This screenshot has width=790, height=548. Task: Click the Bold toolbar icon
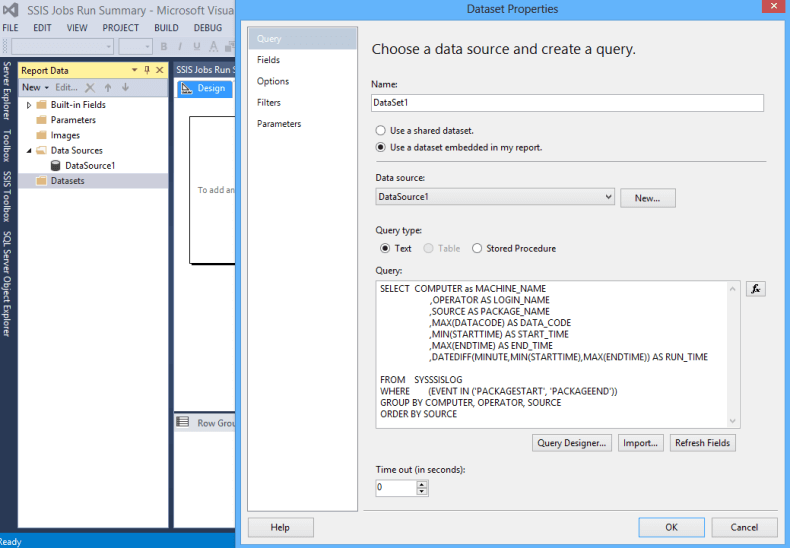[x=164, y=47]
